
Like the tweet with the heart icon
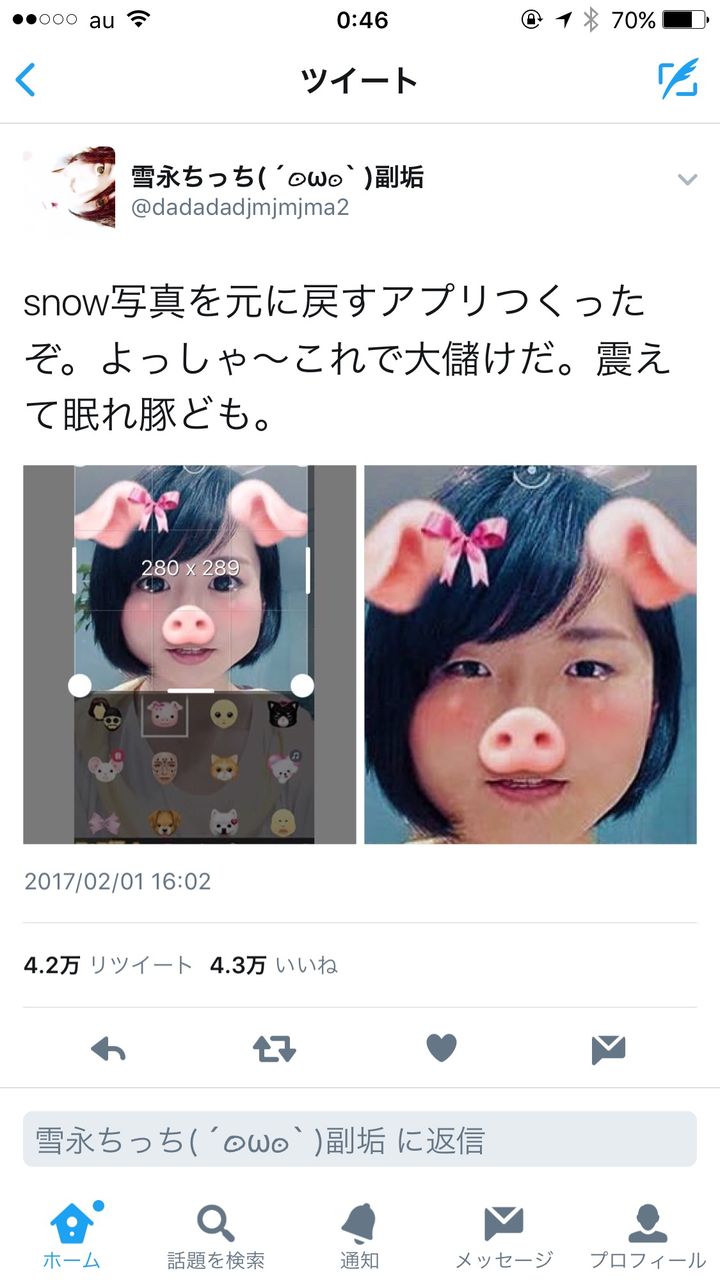pos(441,1048)
